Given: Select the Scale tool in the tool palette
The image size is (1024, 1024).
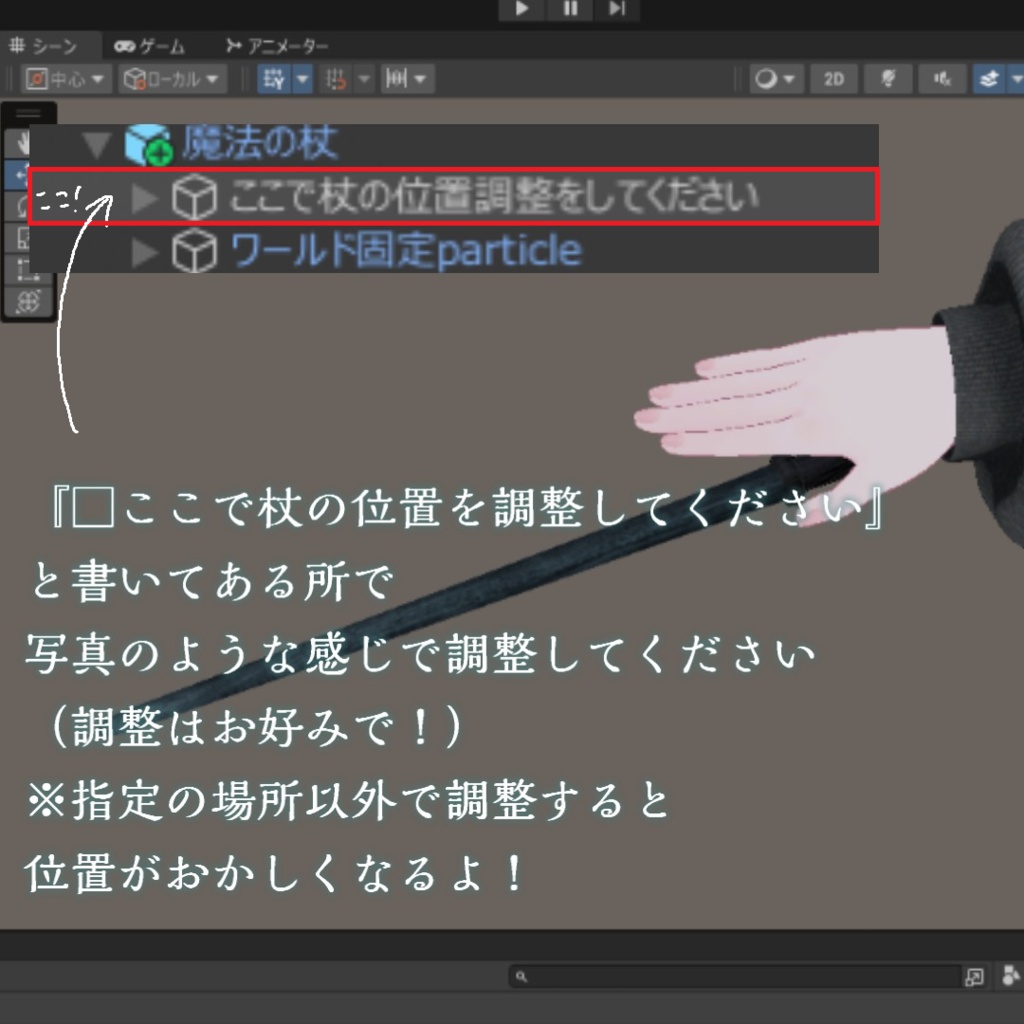Looking at the screenshot, I should click(x=18, y=238).
